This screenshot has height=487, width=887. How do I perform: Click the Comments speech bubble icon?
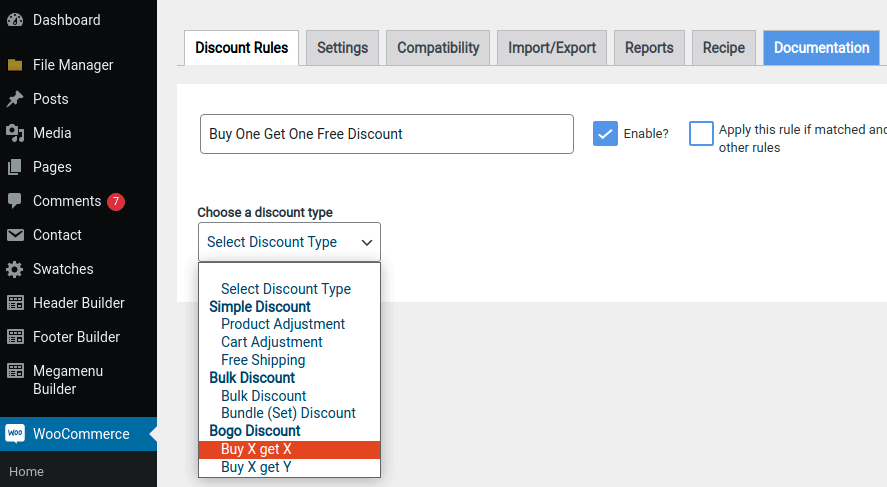15,201
